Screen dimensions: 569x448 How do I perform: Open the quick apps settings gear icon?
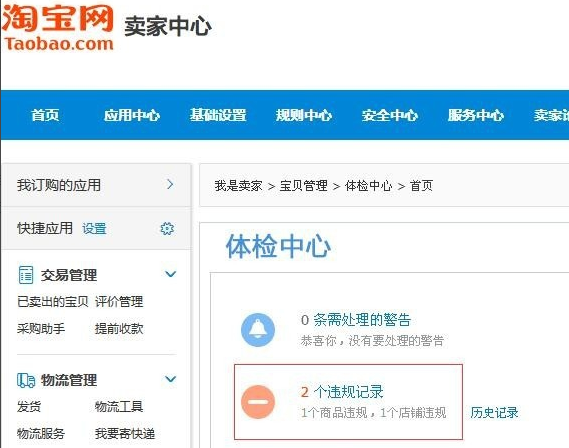167,229
